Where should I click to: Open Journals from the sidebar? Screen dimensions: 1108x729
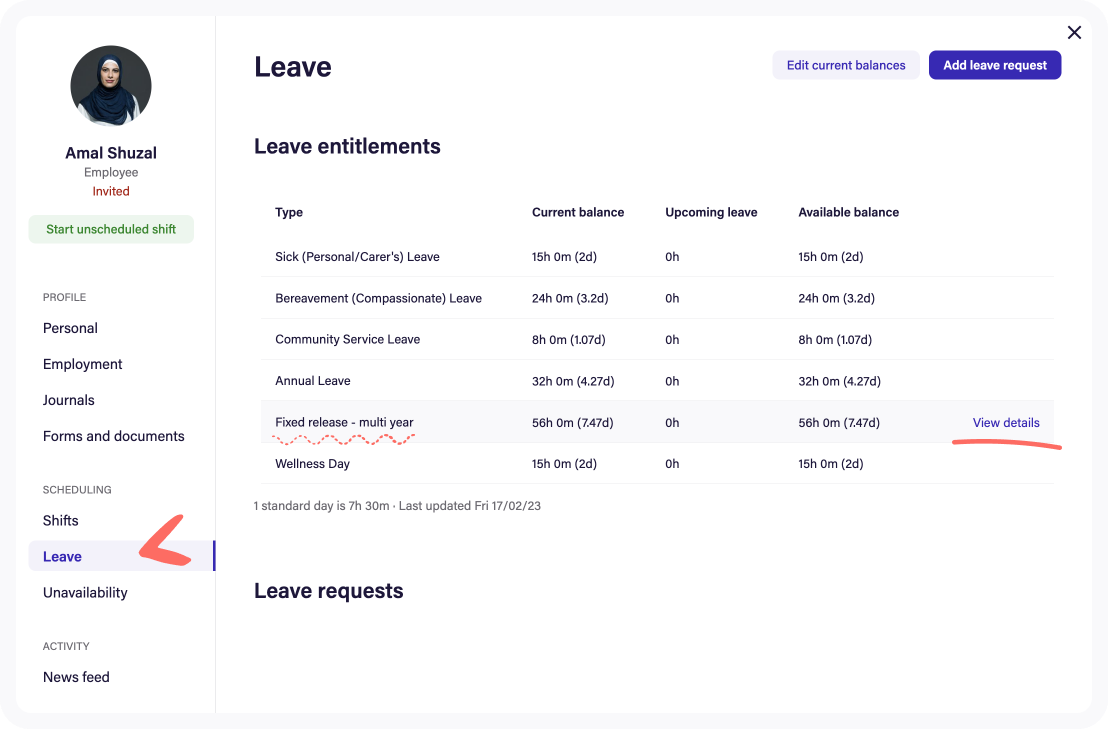68,400
